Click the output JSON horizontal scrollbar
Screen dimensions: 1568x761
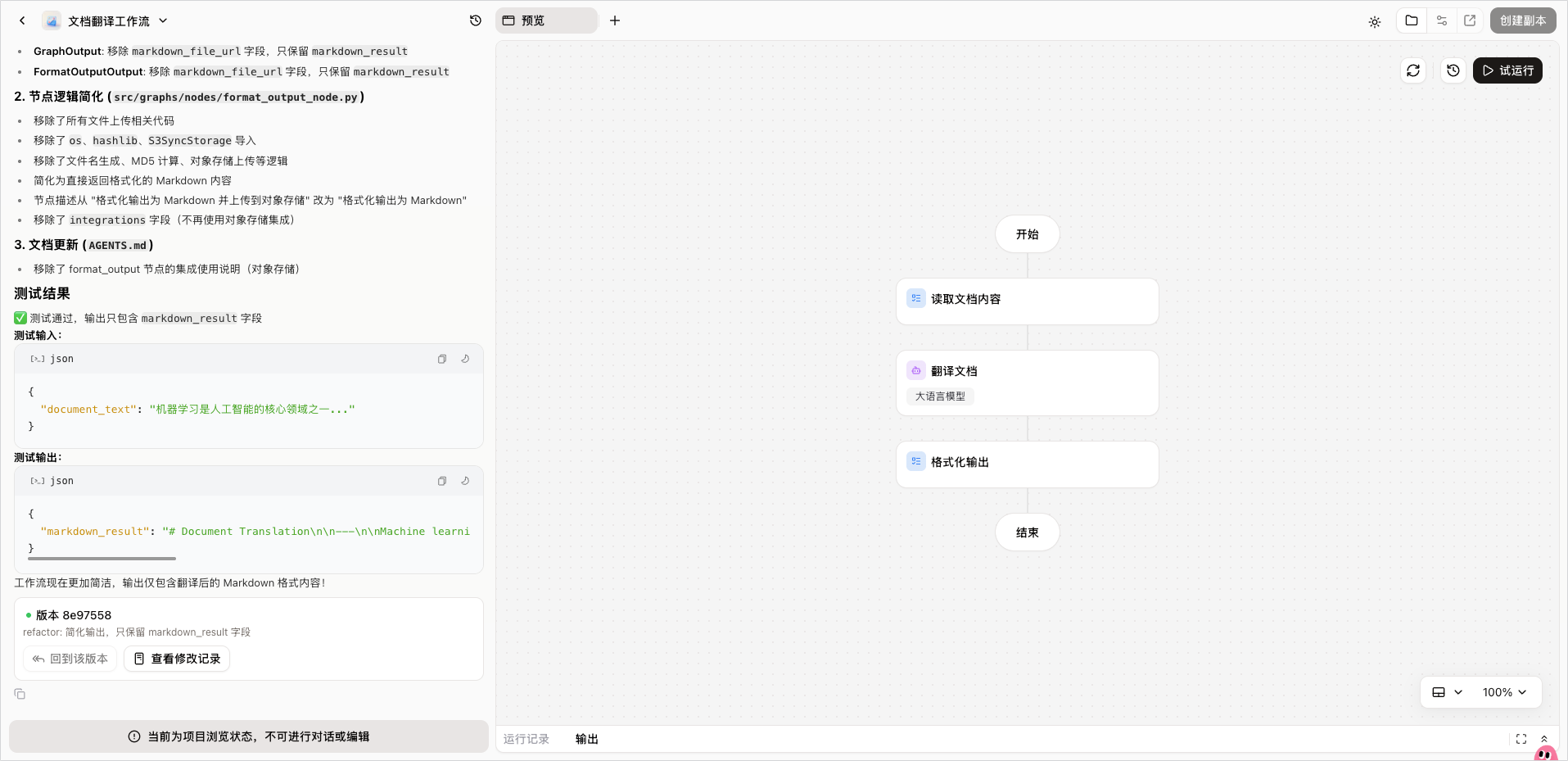(102, 559)
